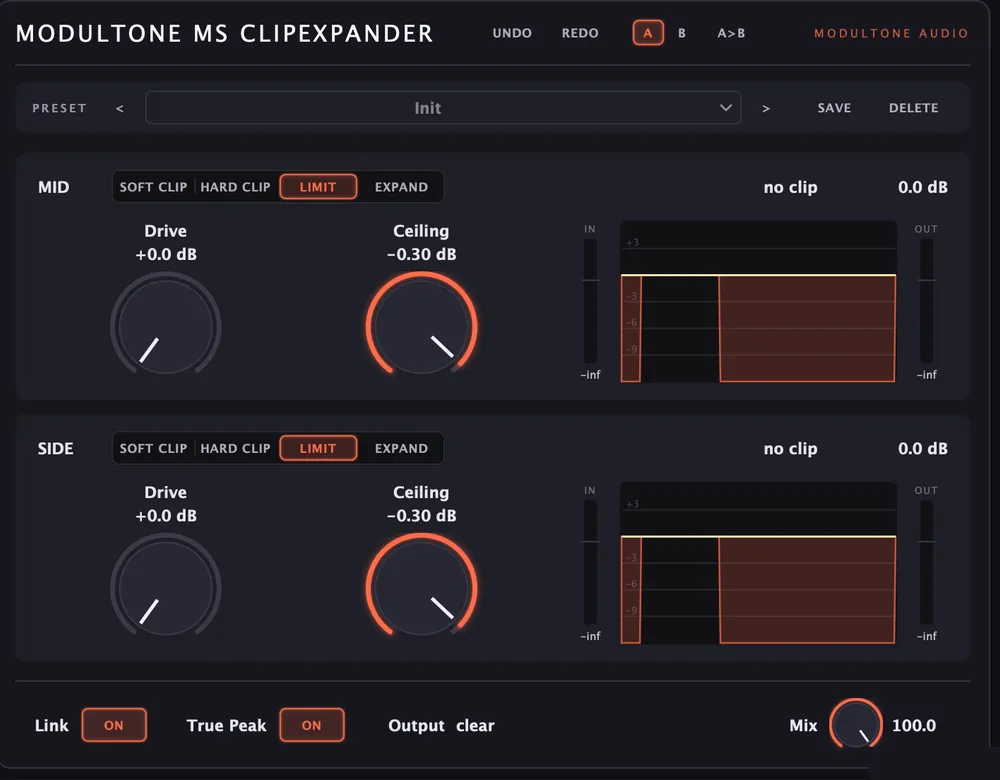
Task: Select SOFT CLIP mode for MID
Action: pos(153,187)
